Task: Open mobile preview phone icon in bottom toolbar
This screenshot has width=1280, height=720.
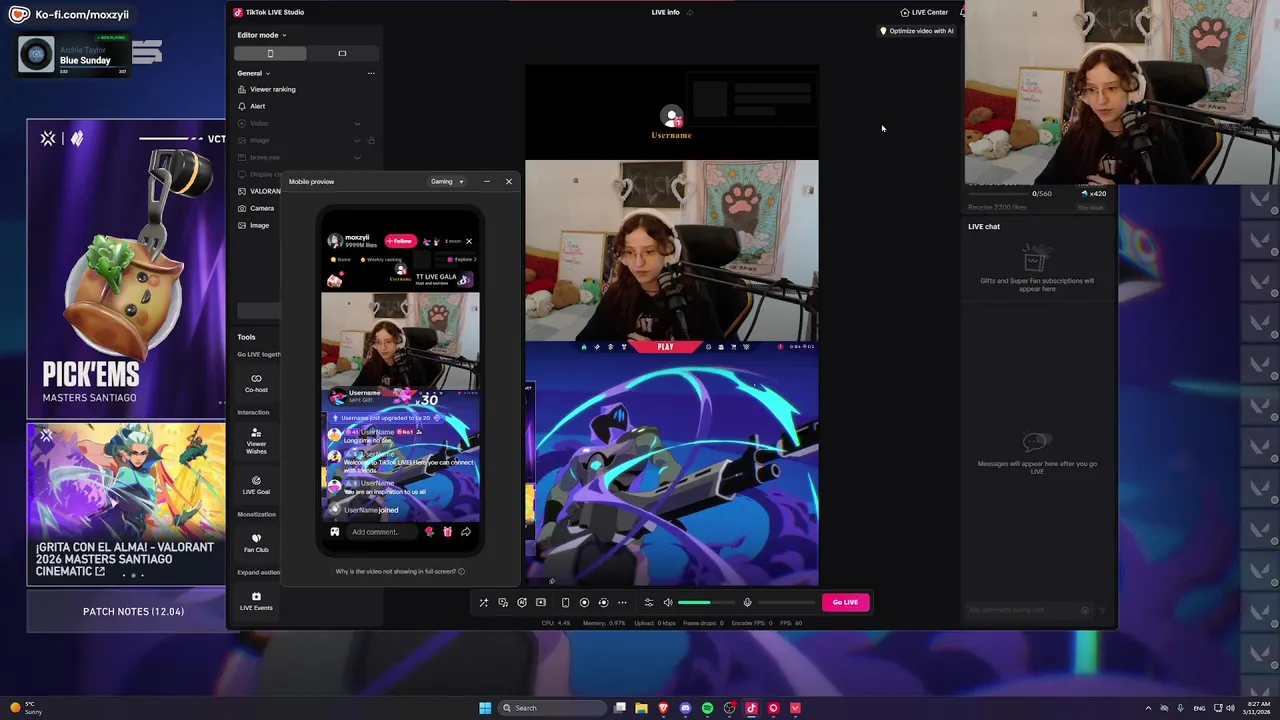Action: 566,602
